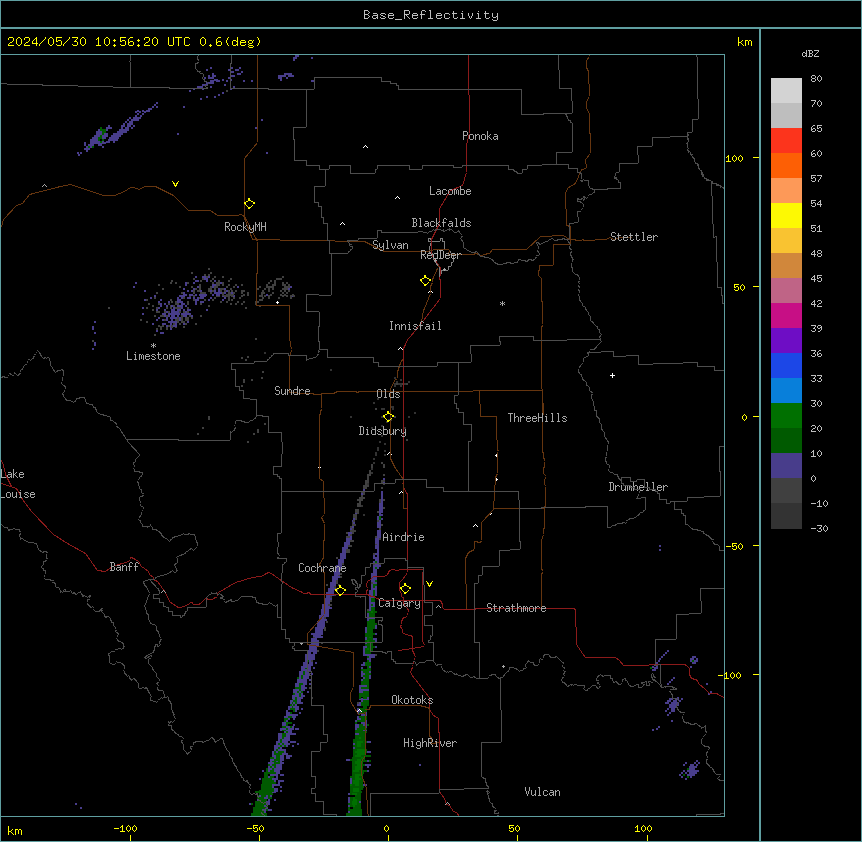Click the Drumheller town label
Screen dimensions: 862x842
638,487
